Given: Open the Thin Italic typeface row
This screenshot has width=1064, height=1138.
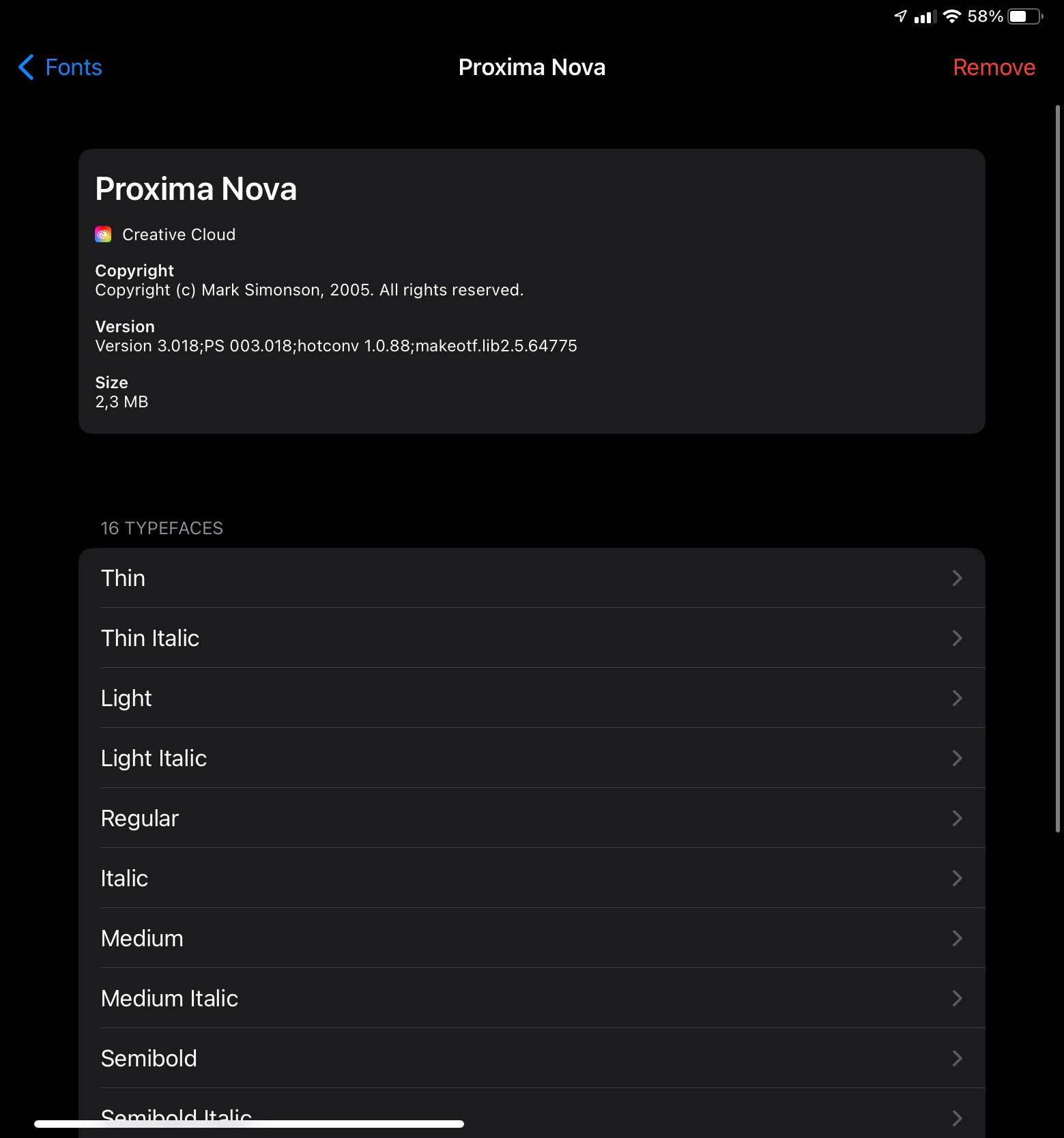Looking at the screenshot, I should coord(532,638).
